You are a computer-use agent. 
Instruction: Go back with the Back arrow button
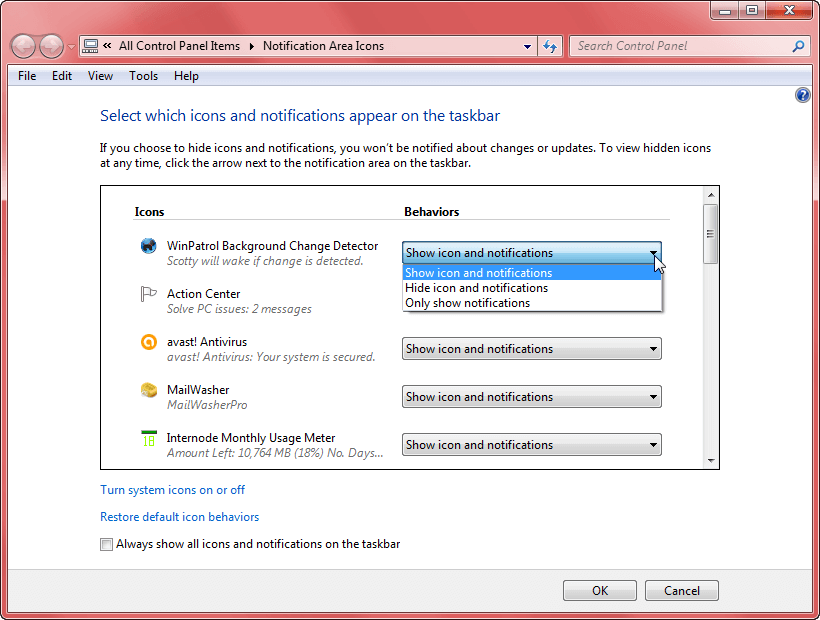click(x=23, y=47)
